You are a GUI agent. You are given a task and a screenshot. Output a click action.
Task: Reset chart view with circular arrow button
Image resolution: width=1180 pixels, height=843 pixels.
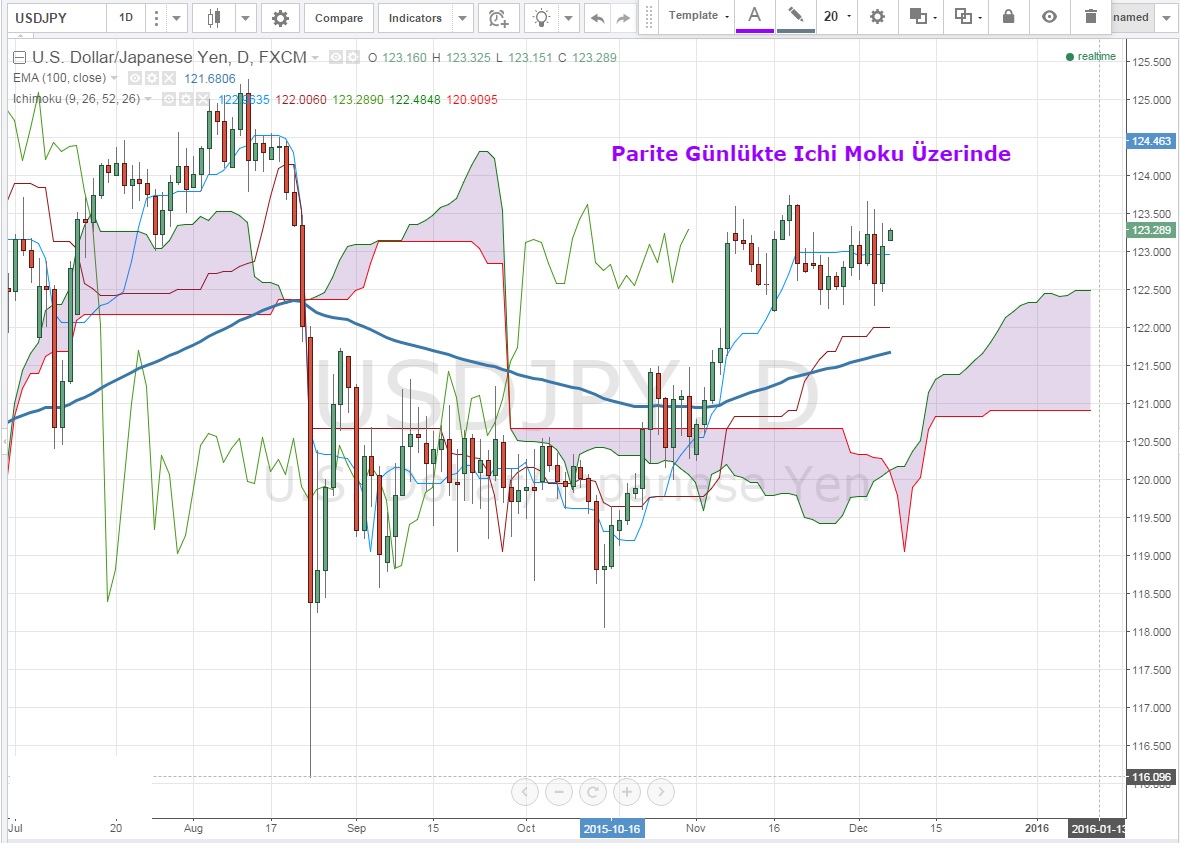[593, 792]
